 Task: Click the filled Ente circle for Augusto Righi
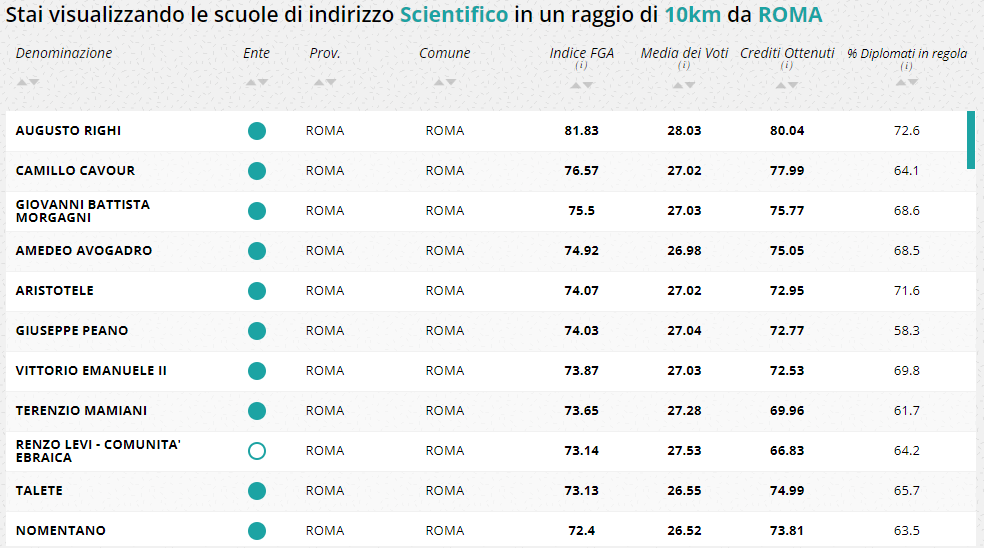257,131
